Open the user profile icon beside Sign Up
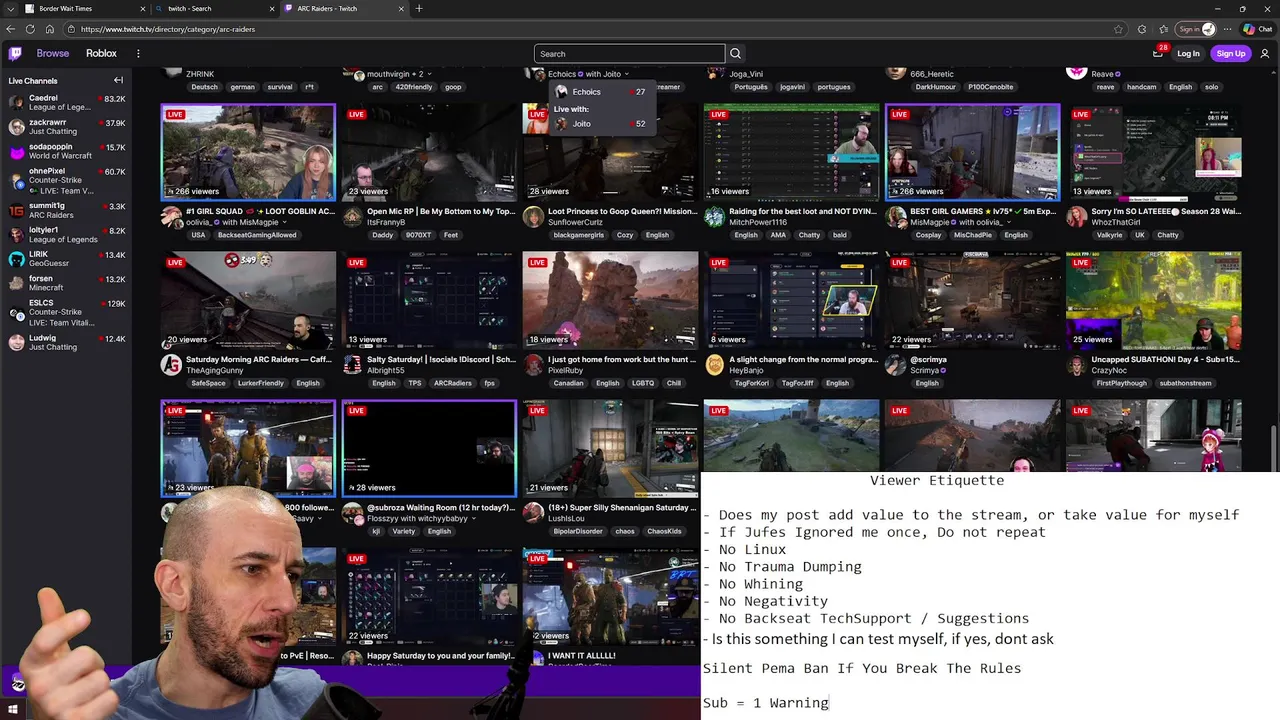Screen dimensions: 1280x720 point(1265,53)
